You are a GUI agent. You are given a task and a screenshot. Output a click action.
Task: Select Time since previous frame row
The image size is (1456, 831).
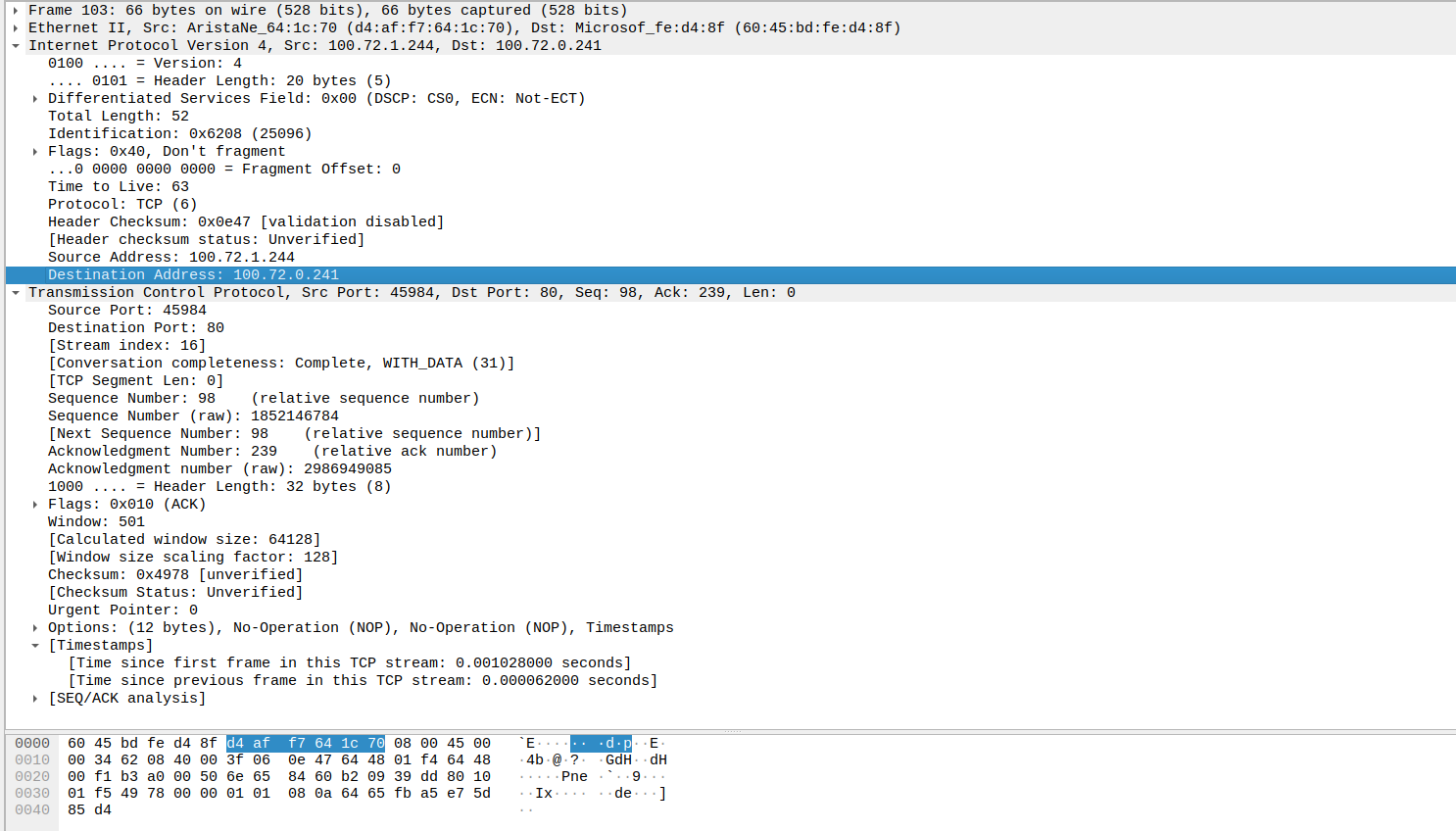(731, 680)
